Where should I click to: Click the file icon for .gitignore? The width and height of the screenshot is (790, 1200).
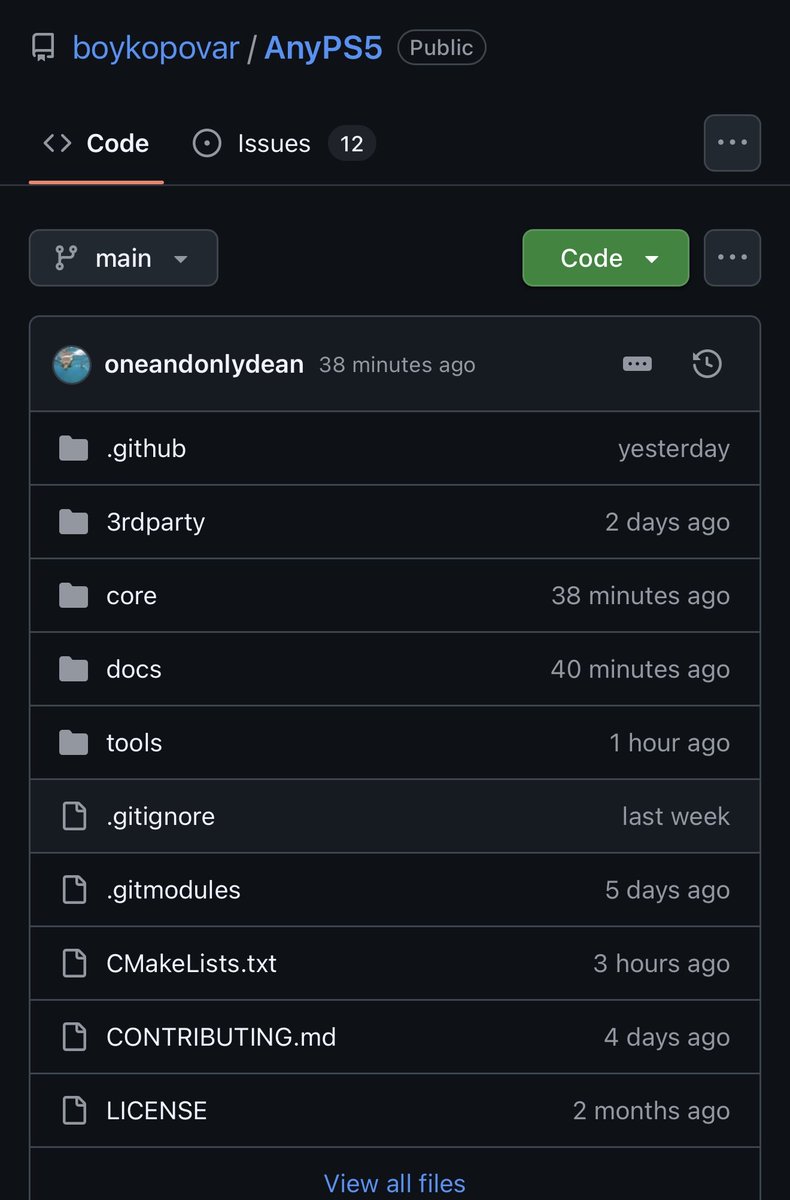tap(74, 816)
